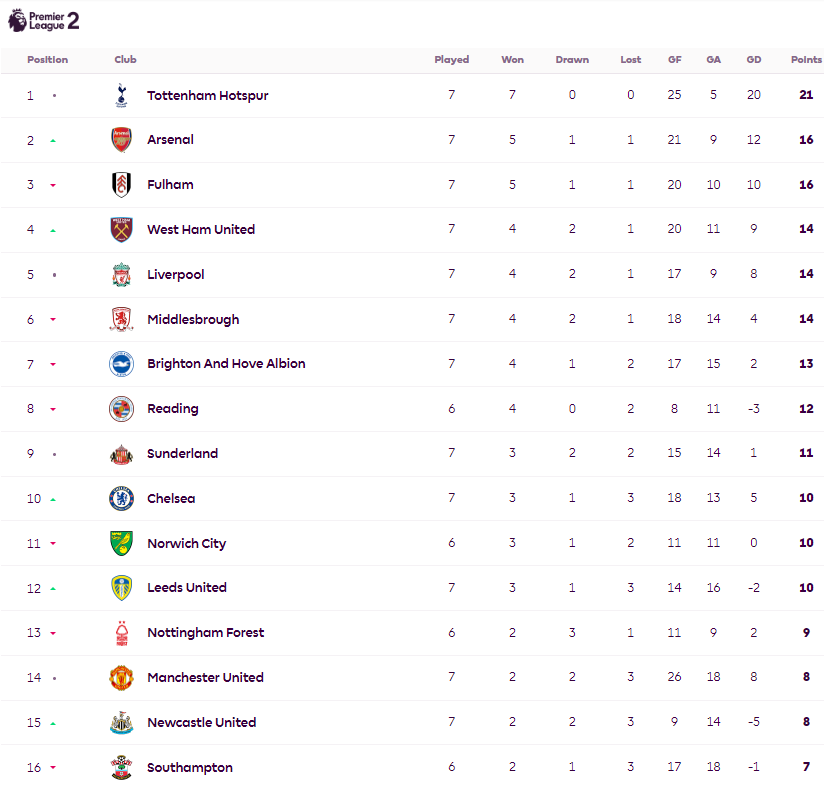This screenshot has width=824, height=788.
Task: Click the Premier League 2 logo
Action: [43, 21]
